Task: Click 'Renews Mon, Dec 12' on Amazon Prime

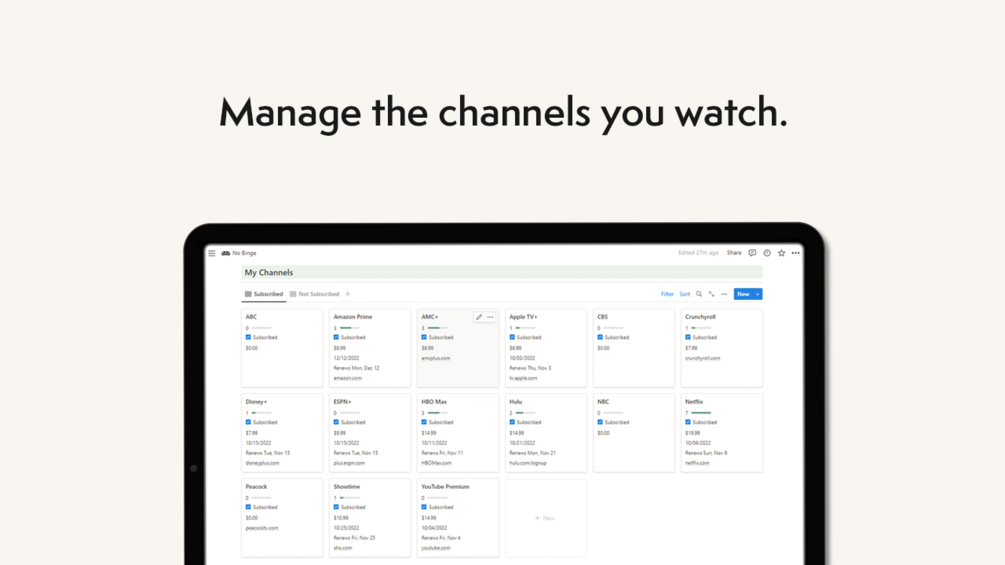Action: tap(356, 368)
